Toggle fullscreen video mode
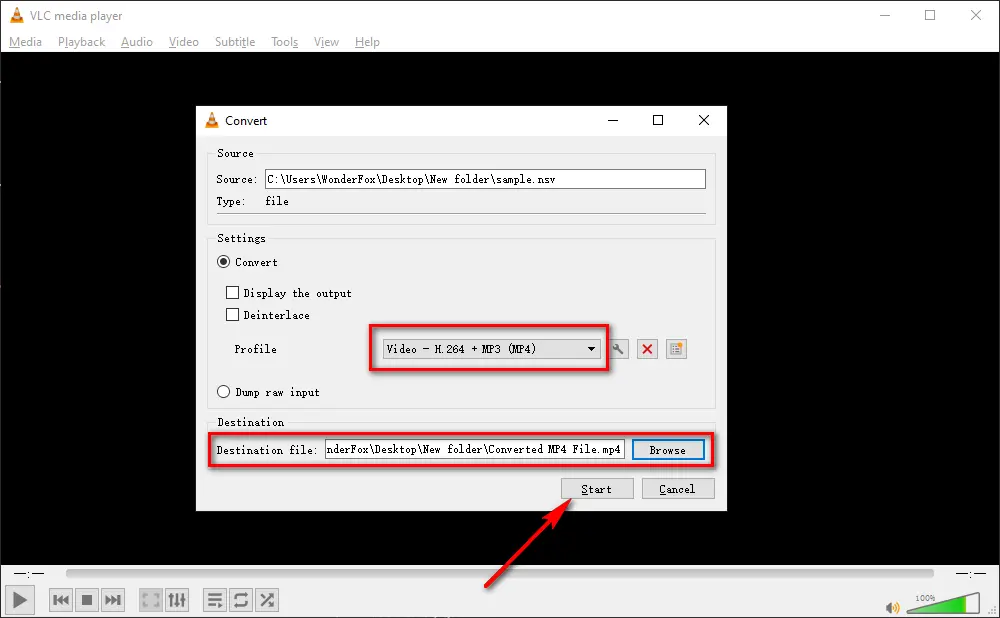1000x618 pixels. tap(151, 600)
